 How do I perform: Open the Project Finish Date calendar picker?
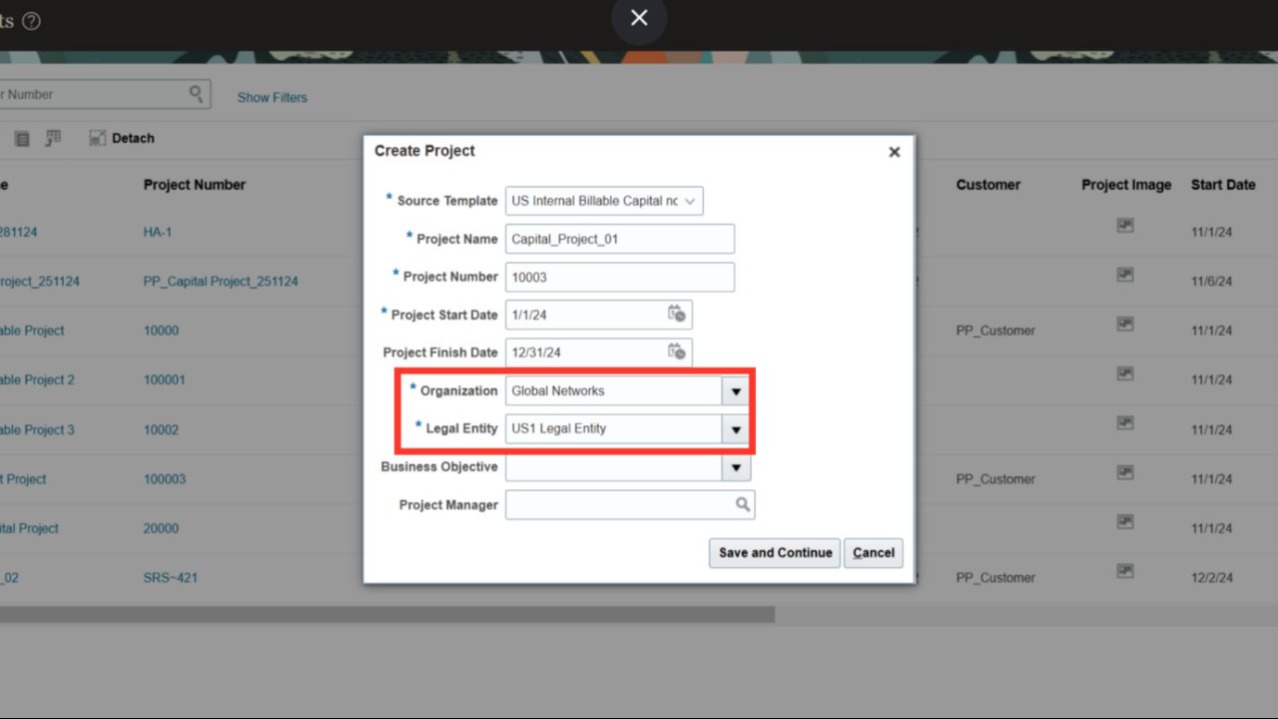pos(677,352)
